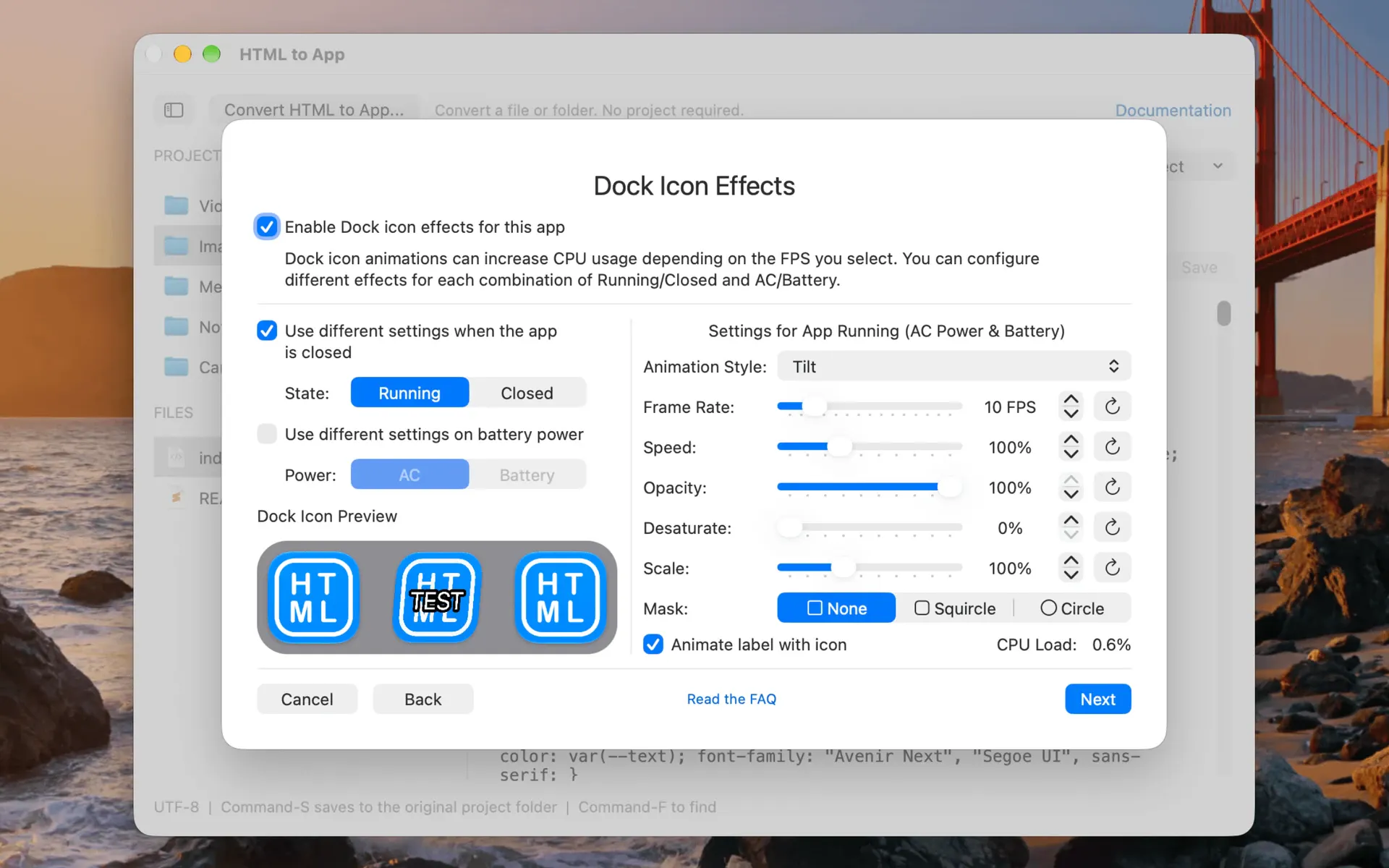Disable Dock icon effects for this app
1389x868 pixels.
267,227
